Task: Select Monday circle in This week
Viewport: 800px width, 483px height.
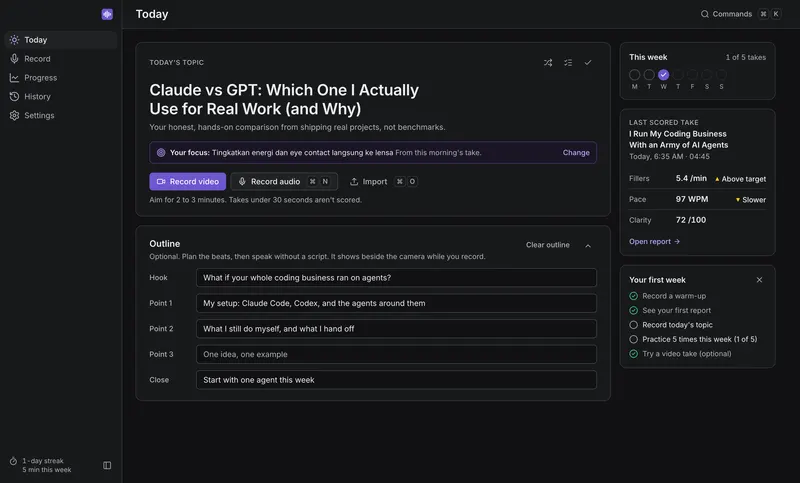Action: click(634, 75)
